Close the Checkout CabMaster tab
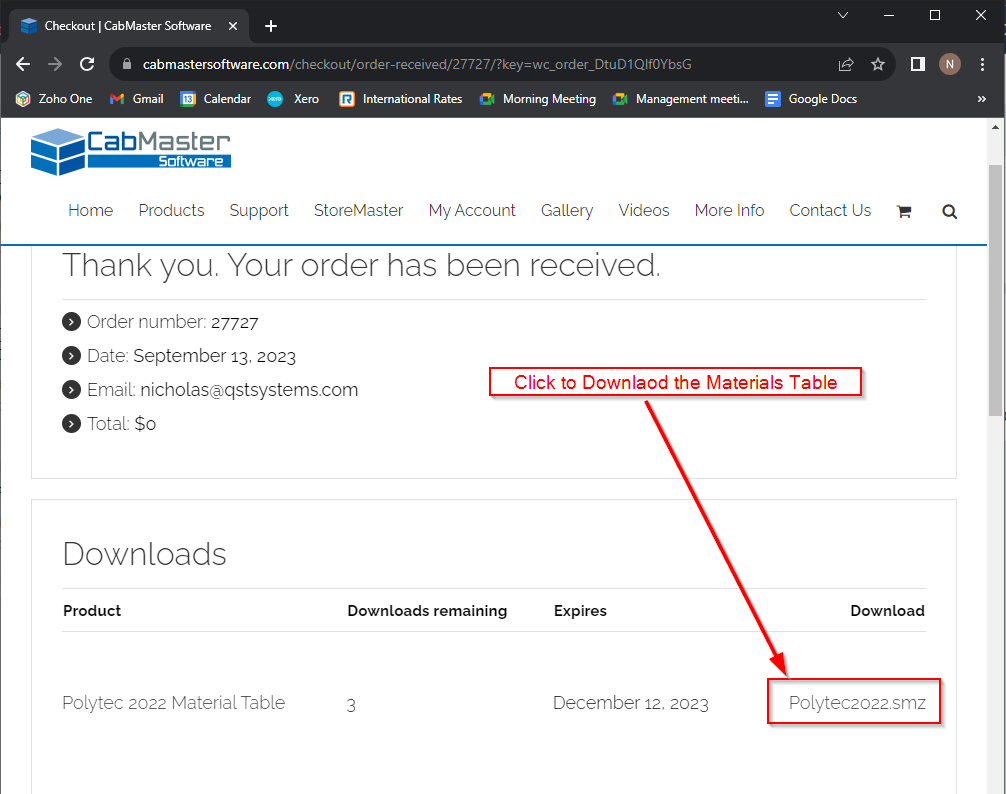Image resolution: width=1006 pixels, height=794 pixels. coord(233,26)
